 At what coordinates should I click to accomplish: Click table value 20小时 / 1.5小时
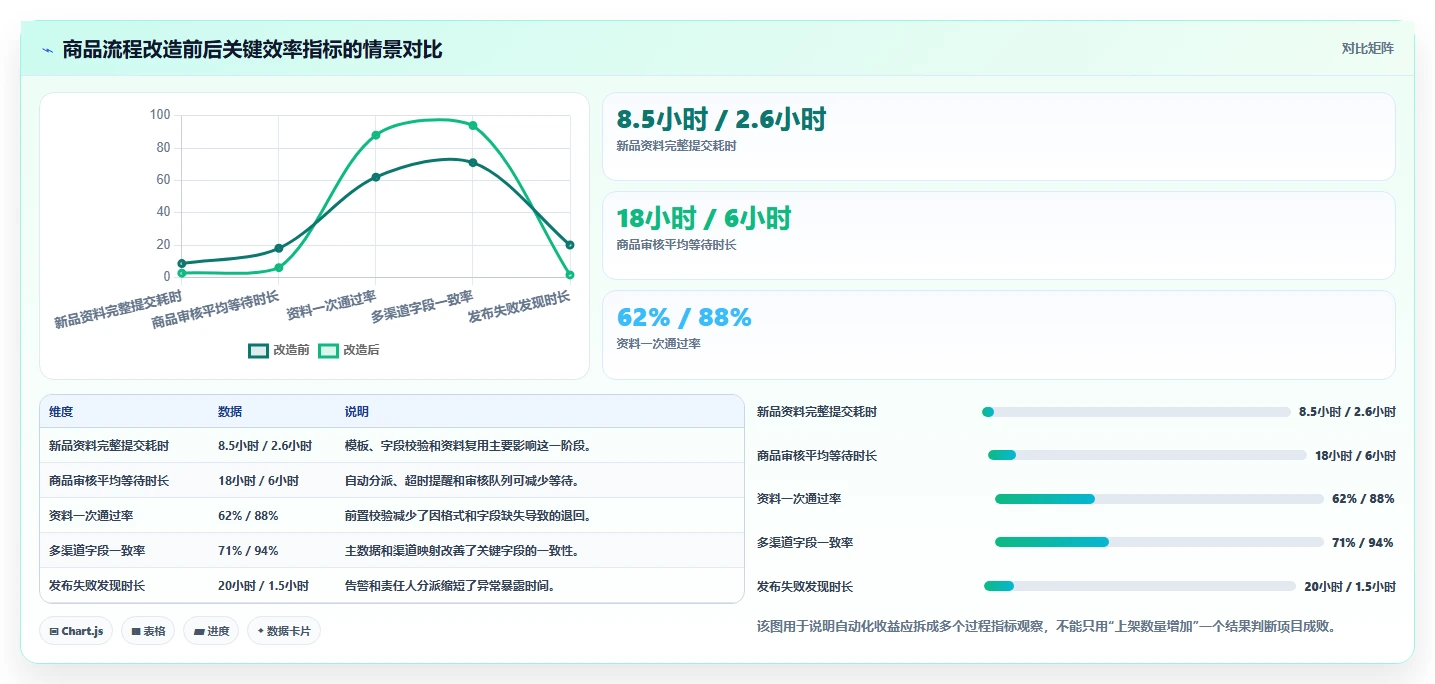click(x=263, y=586)
